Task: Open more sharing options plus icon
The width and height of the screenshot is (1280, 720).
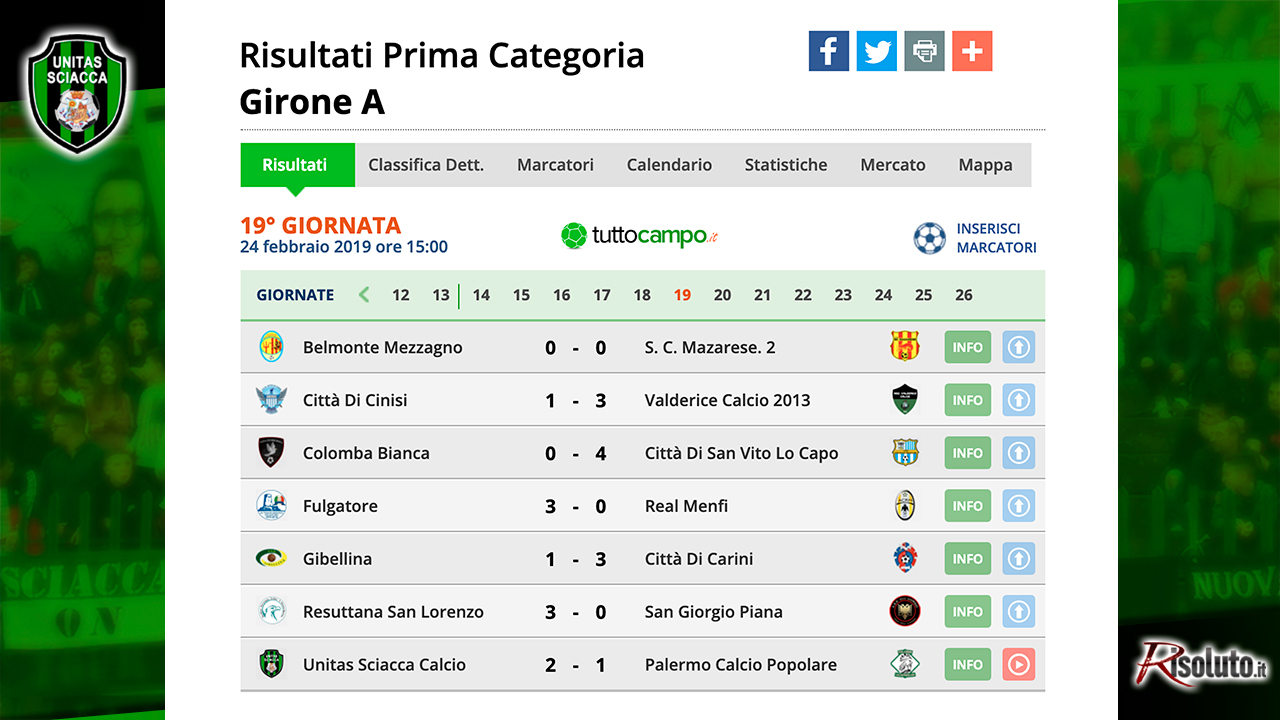Action: coord(972,51)
